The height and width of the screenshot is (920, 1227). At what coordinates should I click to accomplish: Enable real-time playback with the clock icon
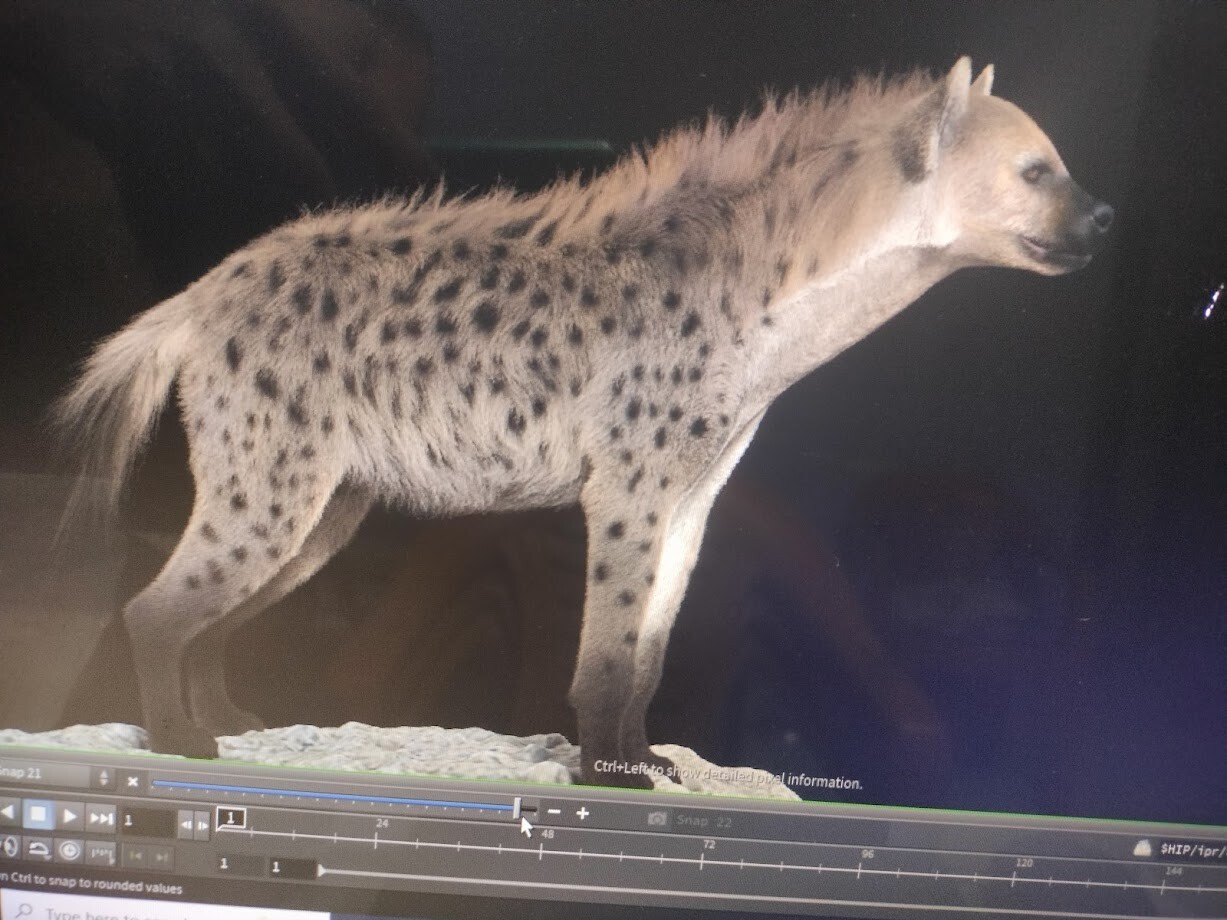[x=70, y=848]
